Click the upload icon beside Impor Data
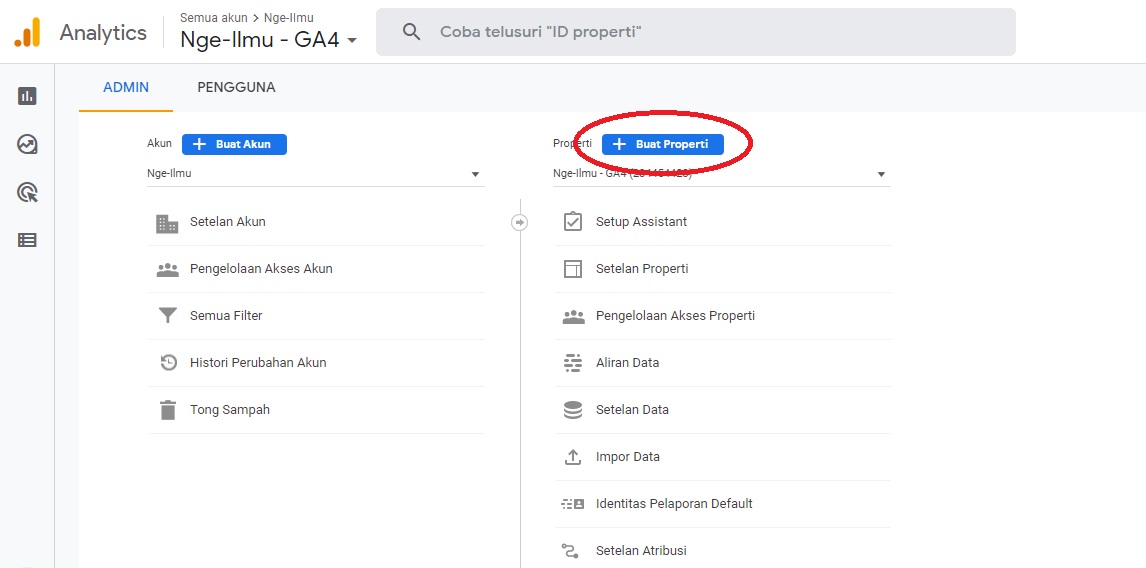1146x568 pixels. [573, 457]
